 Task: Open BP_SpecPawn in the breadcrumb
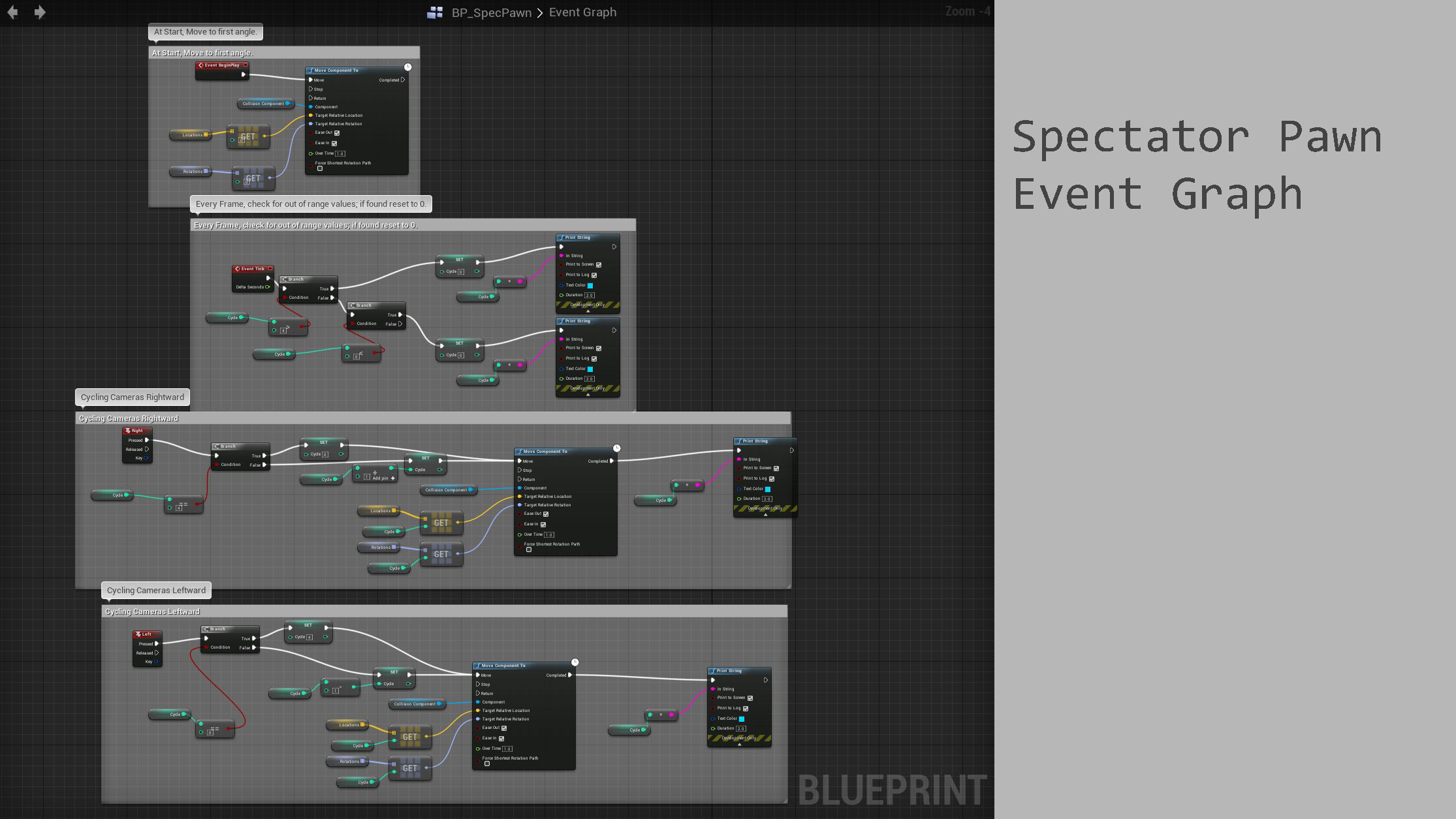(x=491, y=12)
